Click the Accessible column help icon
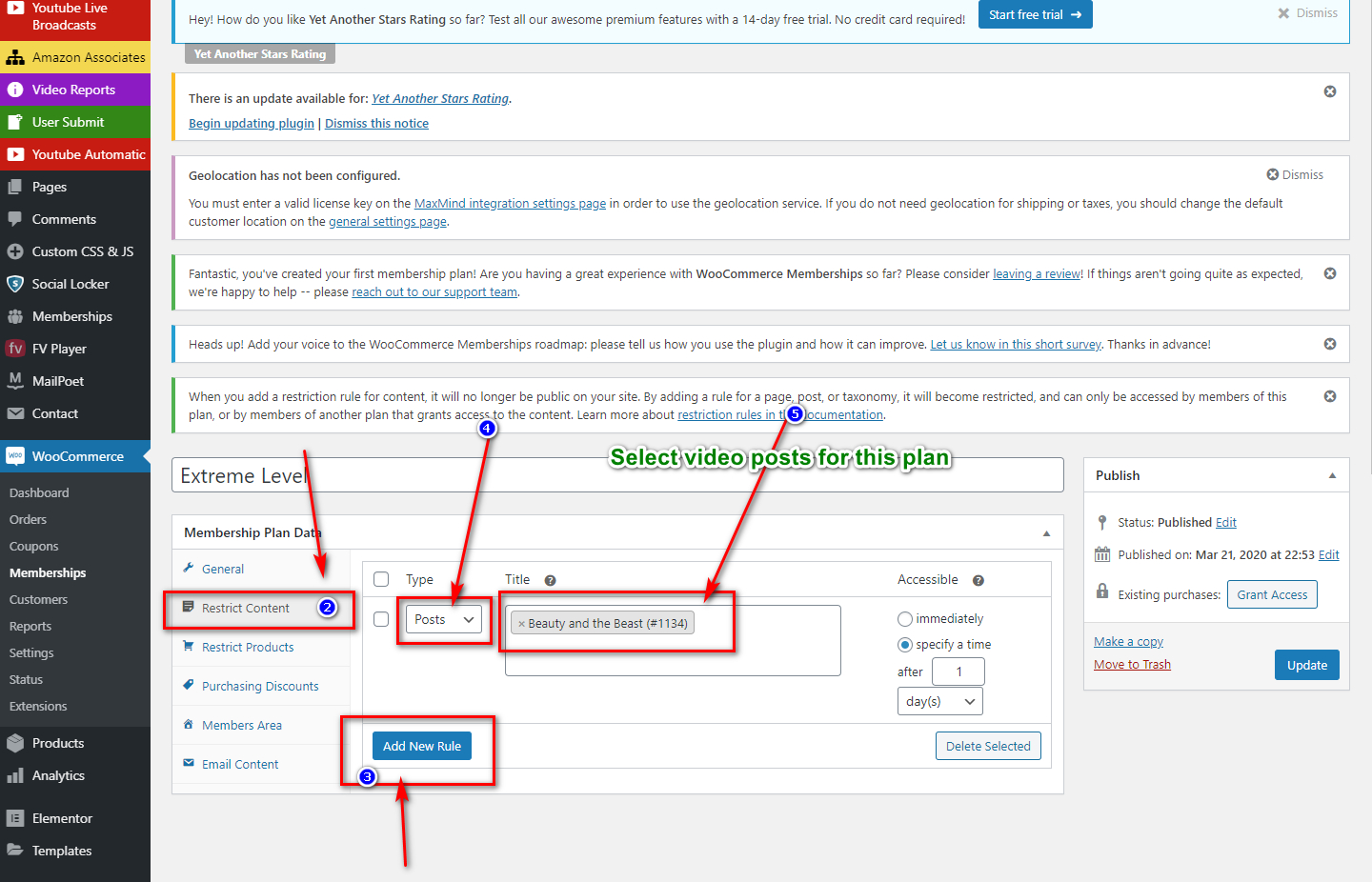 (978, 580)
